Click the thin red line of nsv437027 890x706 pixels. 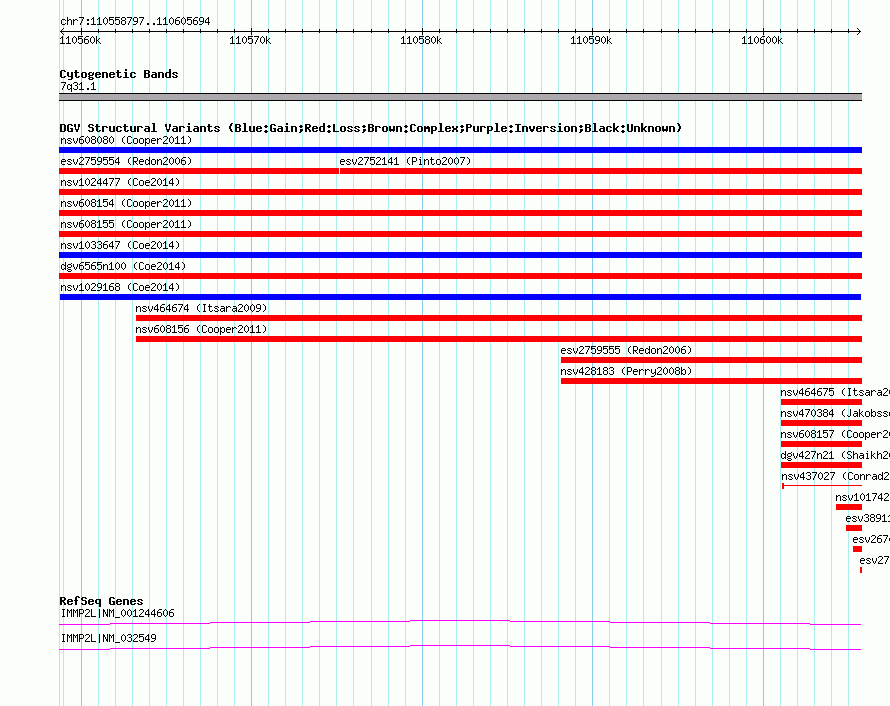822,486
